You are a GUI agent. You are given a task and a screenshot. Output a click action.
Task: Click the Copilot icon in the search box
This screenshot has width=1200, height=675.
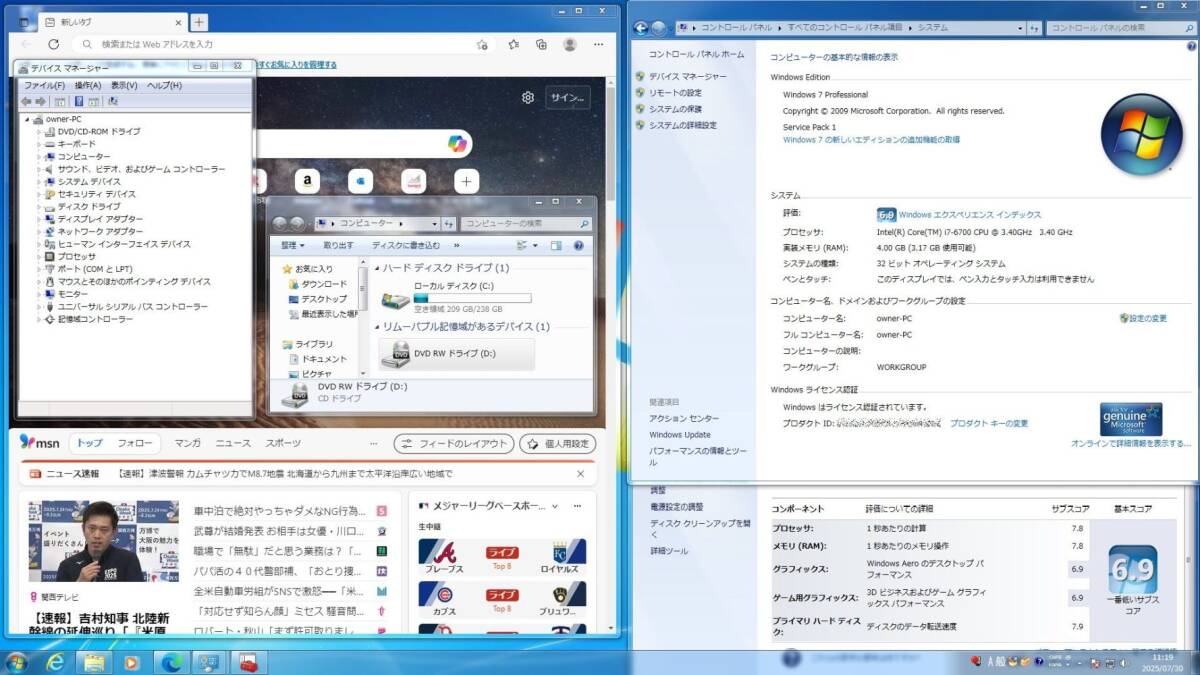point(458,144)
